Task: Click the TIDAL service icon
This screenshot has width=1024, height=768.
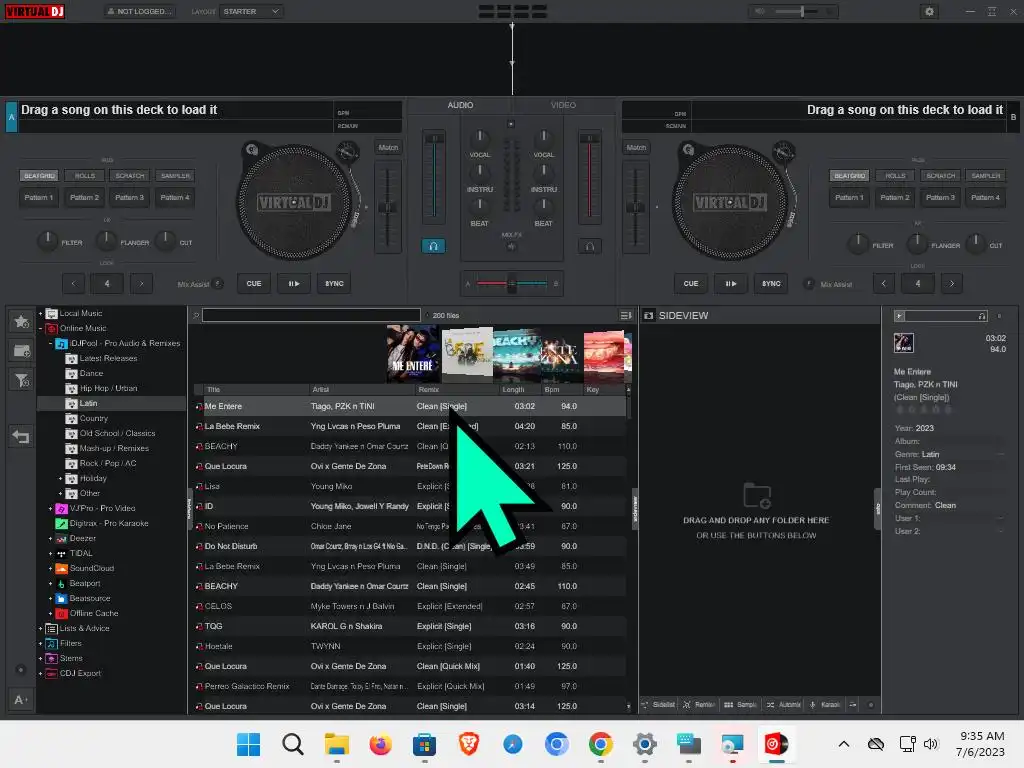Action: [61, 554]
